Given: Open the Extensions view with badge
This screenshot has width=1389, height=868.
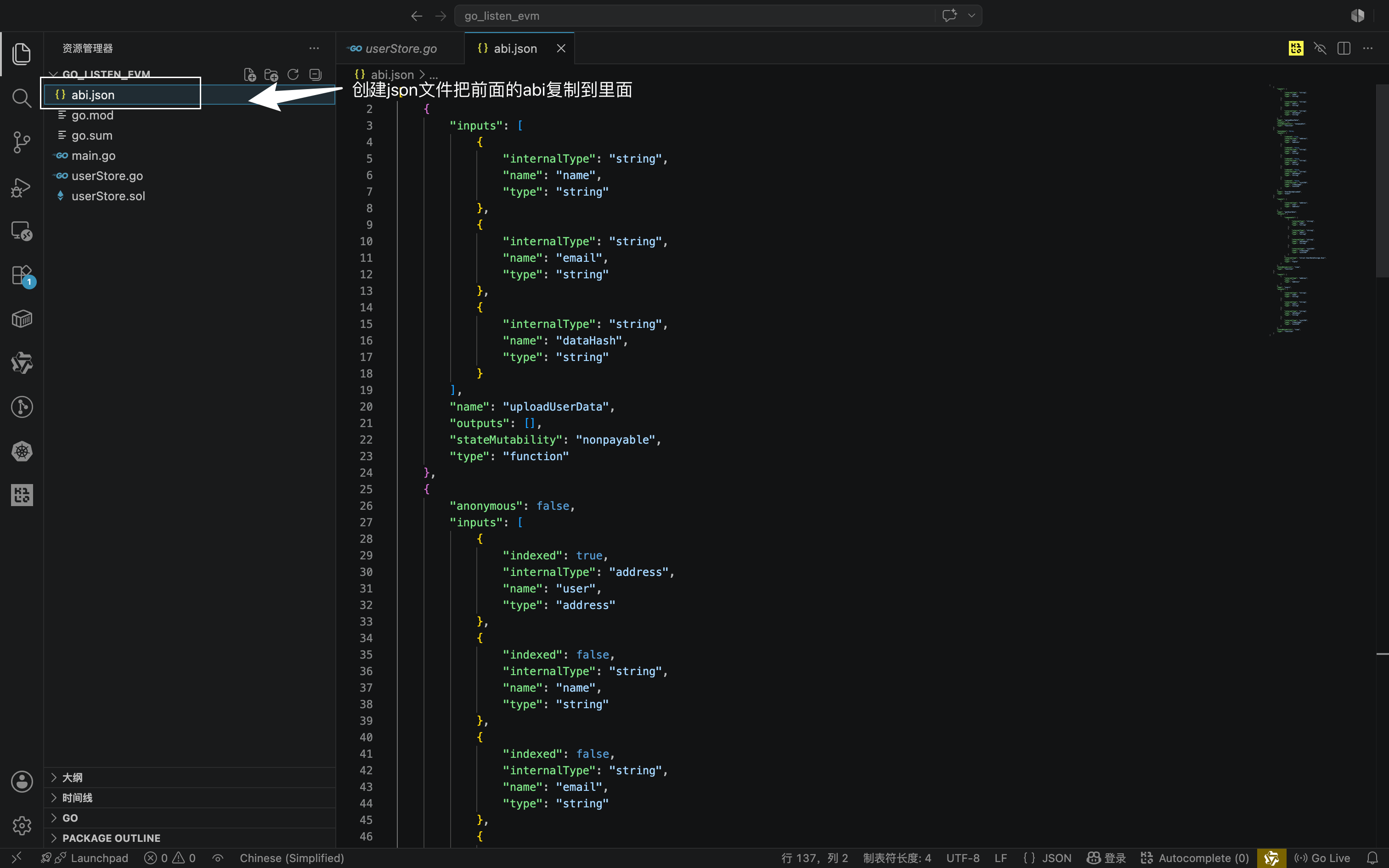Looking at the screenshot, I should pos(21,276).
